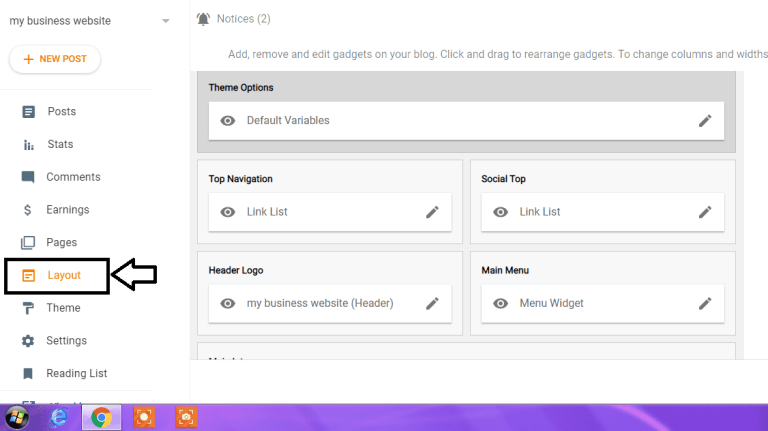Toggle visibility of Top Navigation Link List
The image size is (768, 431).
pyautogui.click(x=228, y=212)
